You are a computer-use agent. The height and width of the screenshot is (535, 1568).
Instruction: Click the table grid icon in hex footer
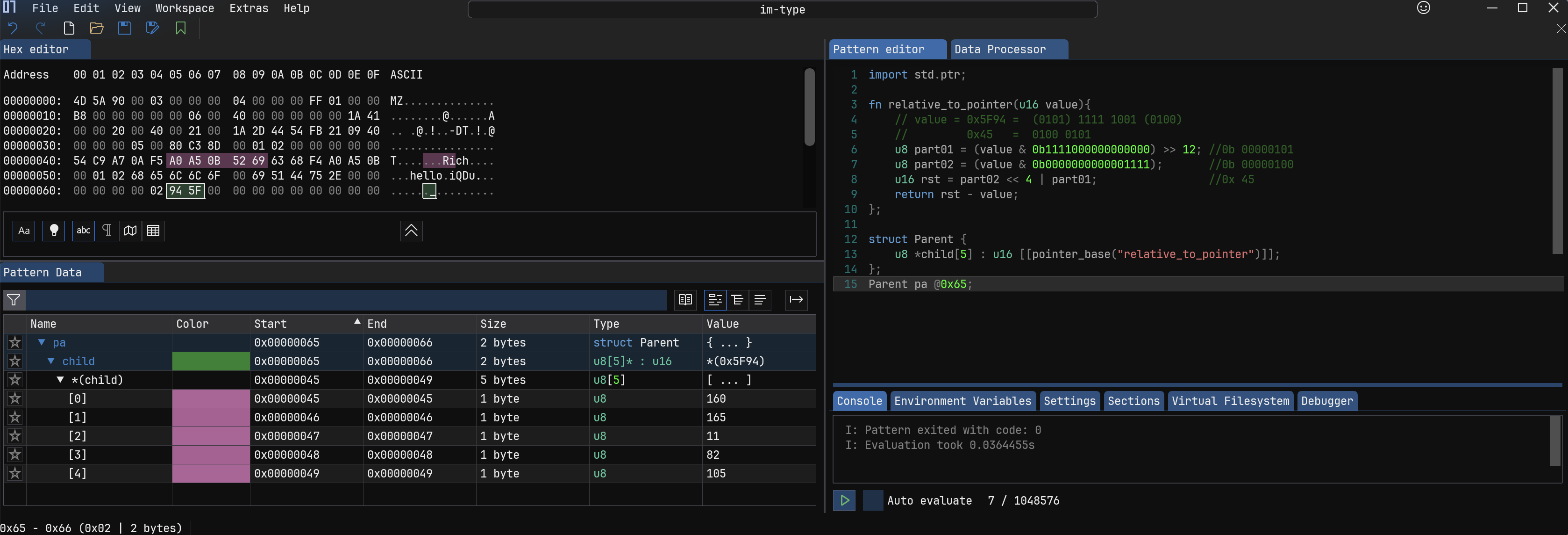click(153, 231)
